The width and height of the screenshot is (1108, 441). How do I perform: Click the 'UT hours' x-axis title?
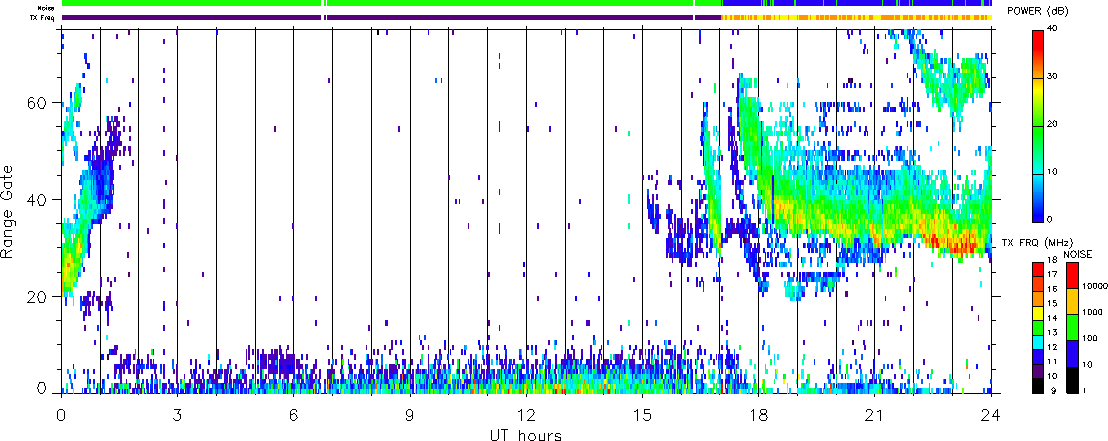(x=526, y=434)
